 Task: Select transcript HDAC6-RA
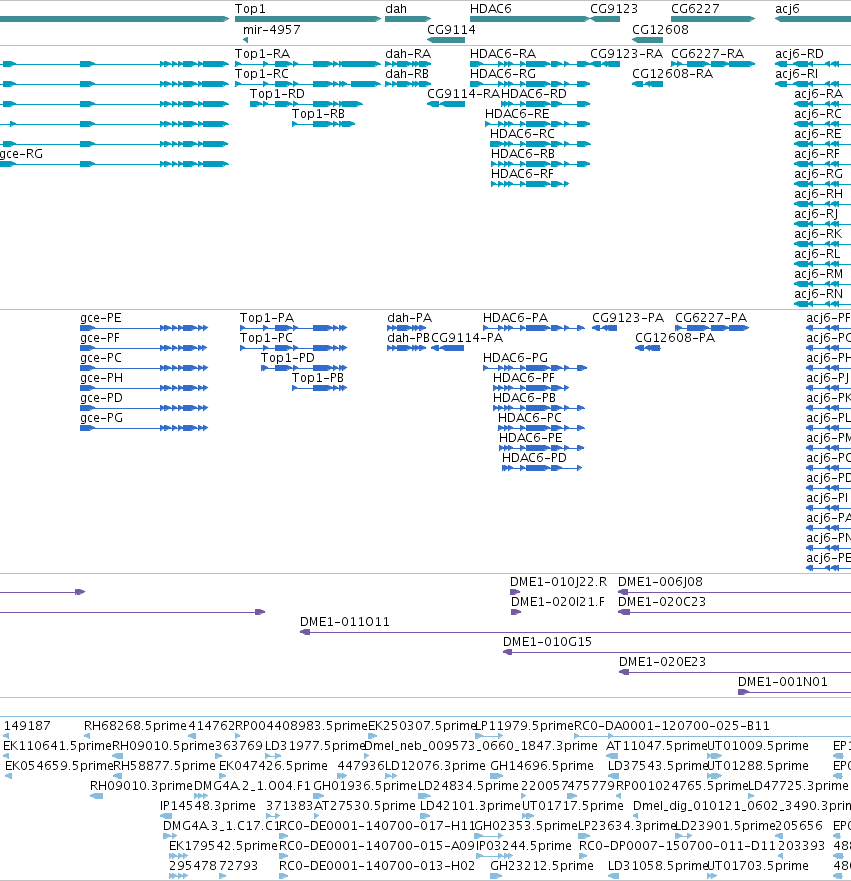click(529, 64)
